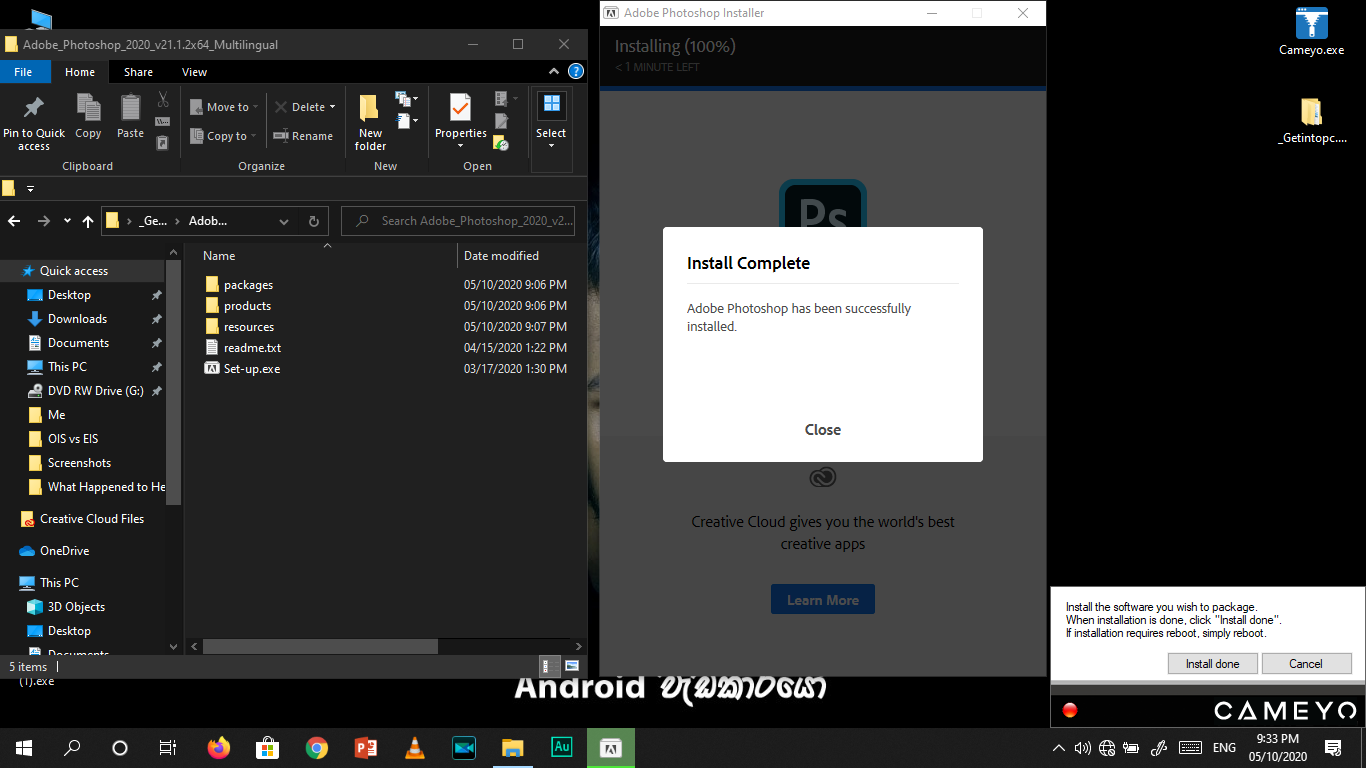Click the Learn More button
This screenshot has height=768, width=1366.
[x=823, y=600]
